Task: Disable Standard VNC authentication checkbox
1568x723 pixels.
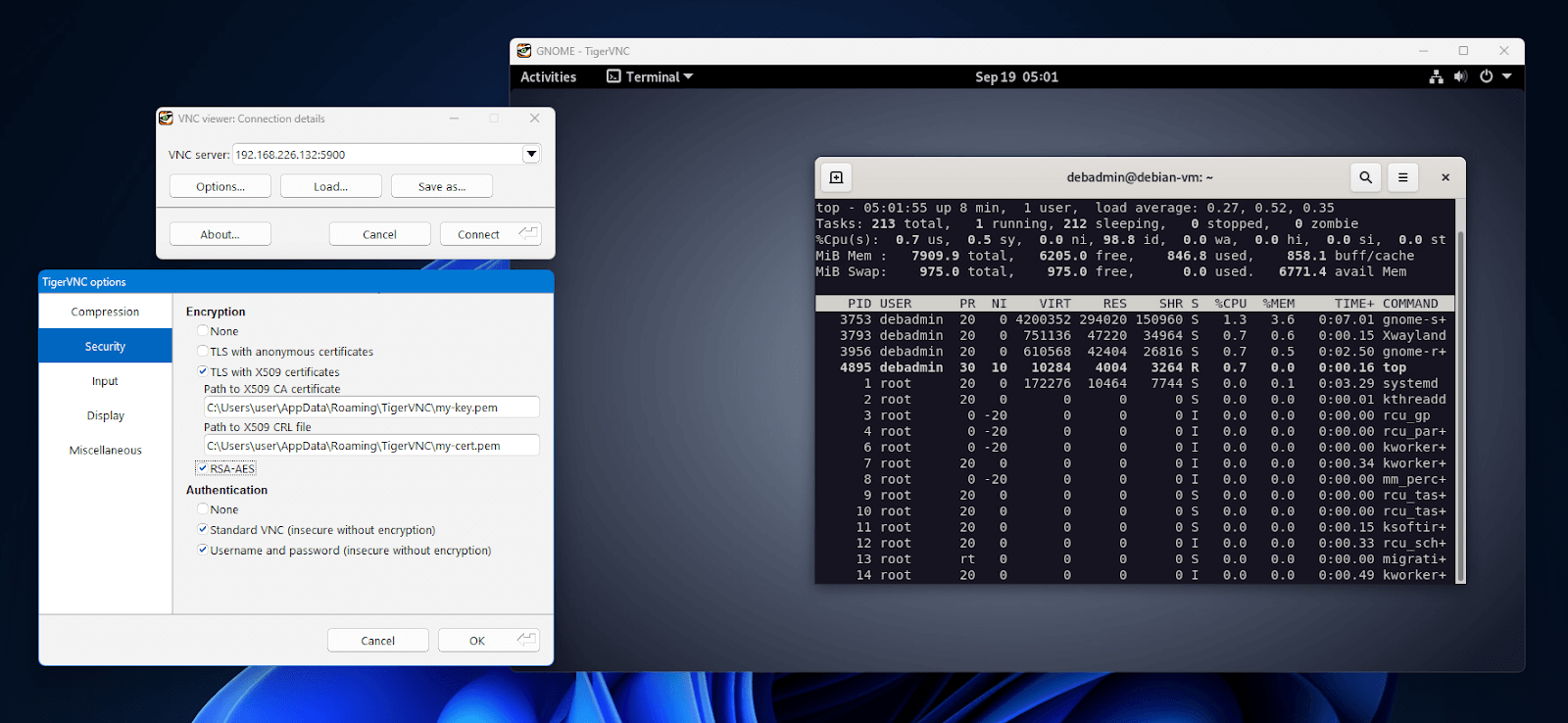Action: 203,530
